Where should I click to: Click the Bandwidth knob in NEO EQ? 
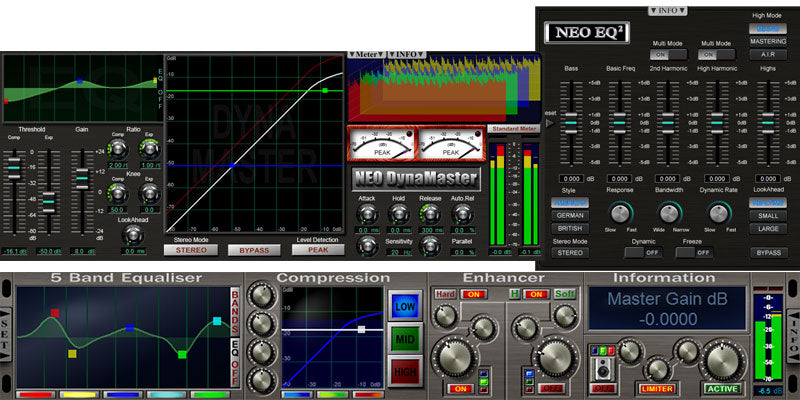(669, 213)
